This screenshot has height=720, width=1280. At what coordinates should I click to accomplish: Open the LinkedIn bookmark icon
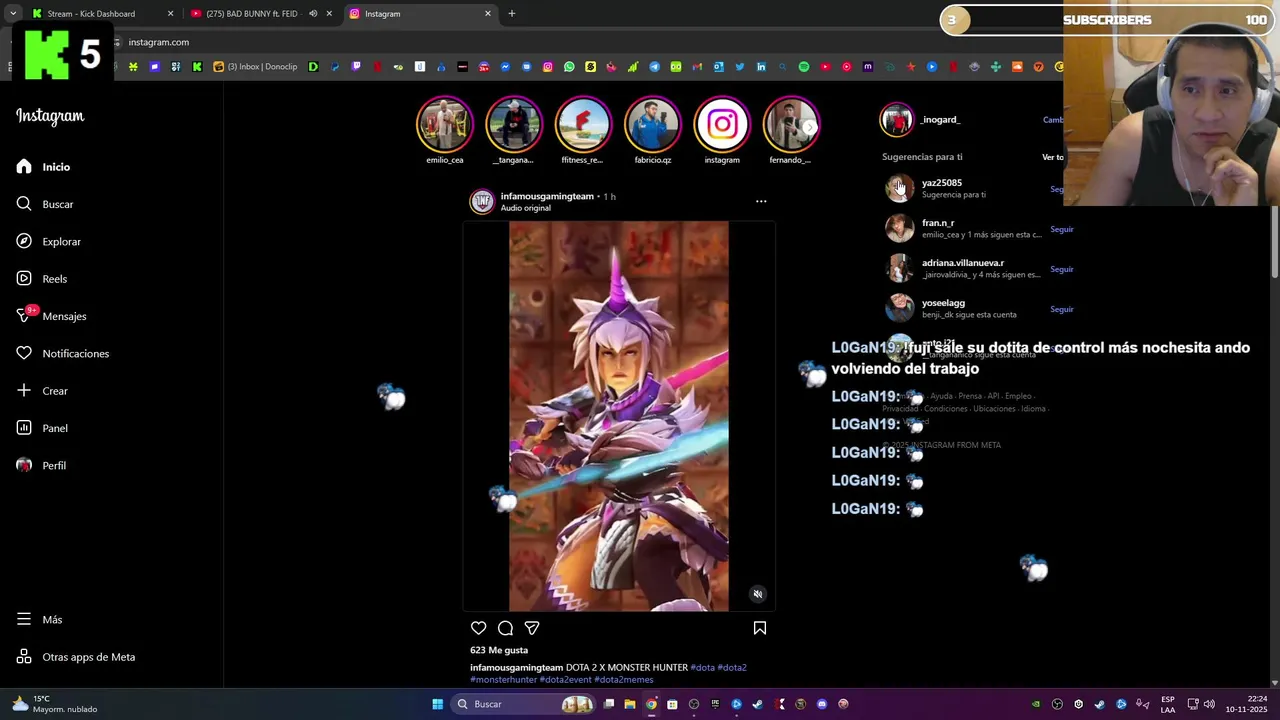click(761, 67)
